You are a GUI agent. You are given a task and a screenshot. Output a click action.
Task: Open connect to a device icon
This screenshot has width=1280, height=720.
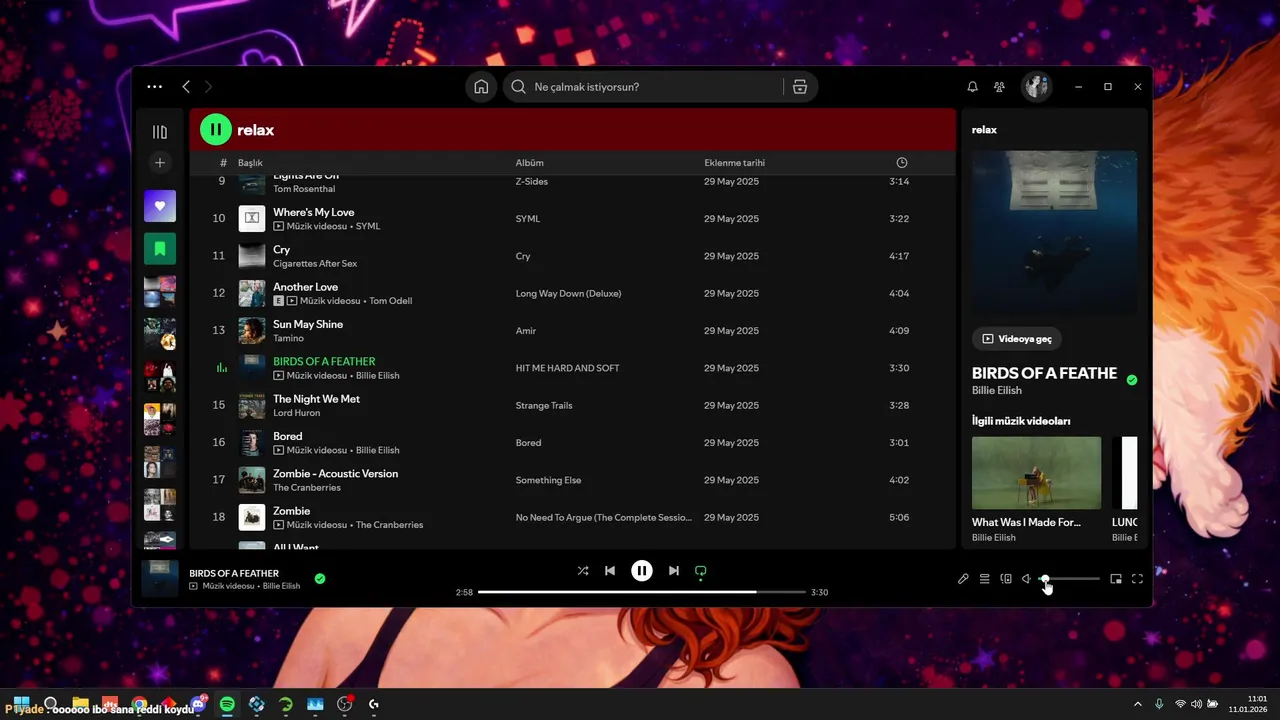pos(1006,579)
